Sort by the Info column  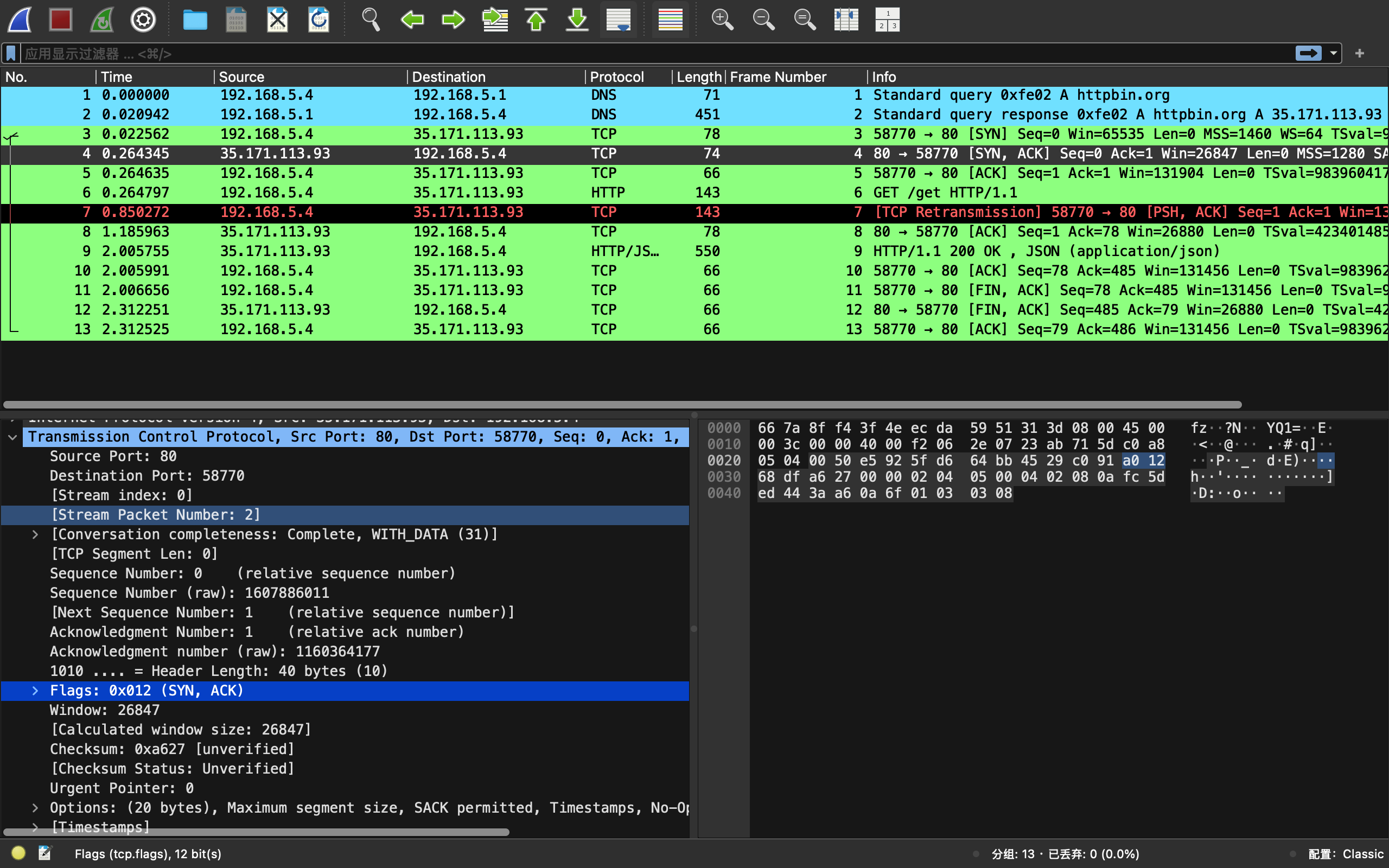point(1128,77)
